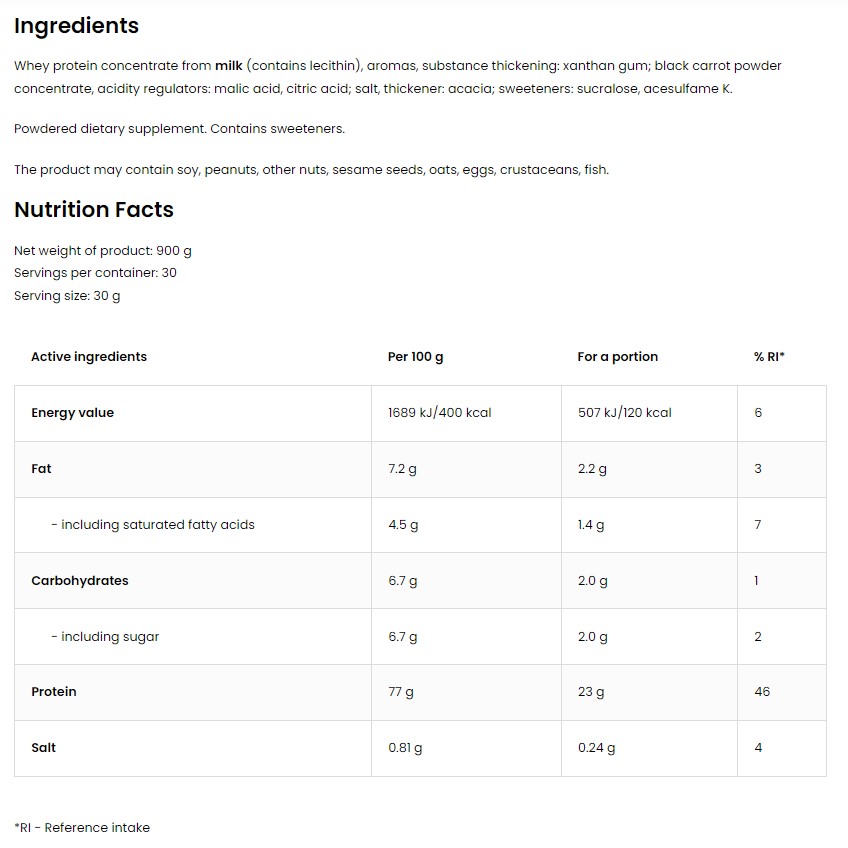The height and width of the screenshot is (848, 848).
Task: Click the including saturated fatty acids label
Action: (153, 525)
